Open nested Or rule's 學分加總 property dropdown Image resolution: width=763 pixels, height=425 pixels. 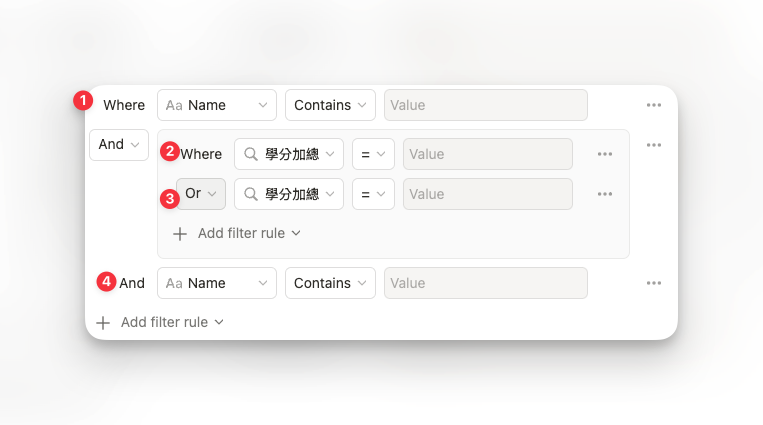click(x=289, y=194)
